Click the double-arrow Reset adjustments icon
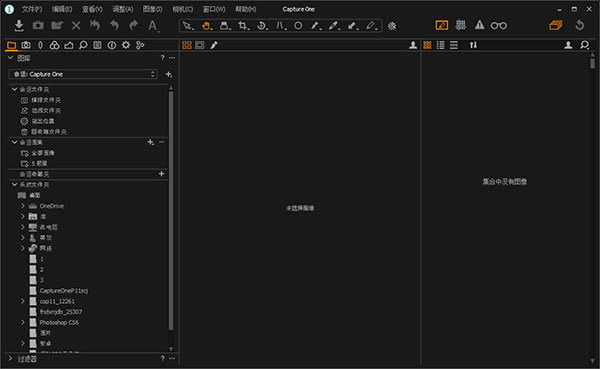This screenshot has width=600, height=369. [95, 26]
